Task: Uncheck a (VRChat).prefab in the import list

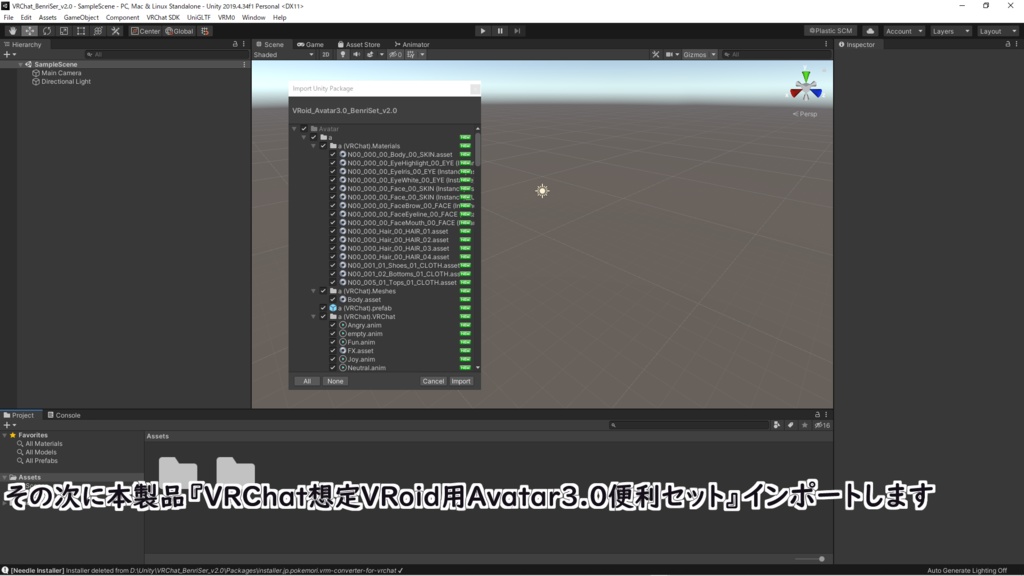Action: (x=323, y=308)
